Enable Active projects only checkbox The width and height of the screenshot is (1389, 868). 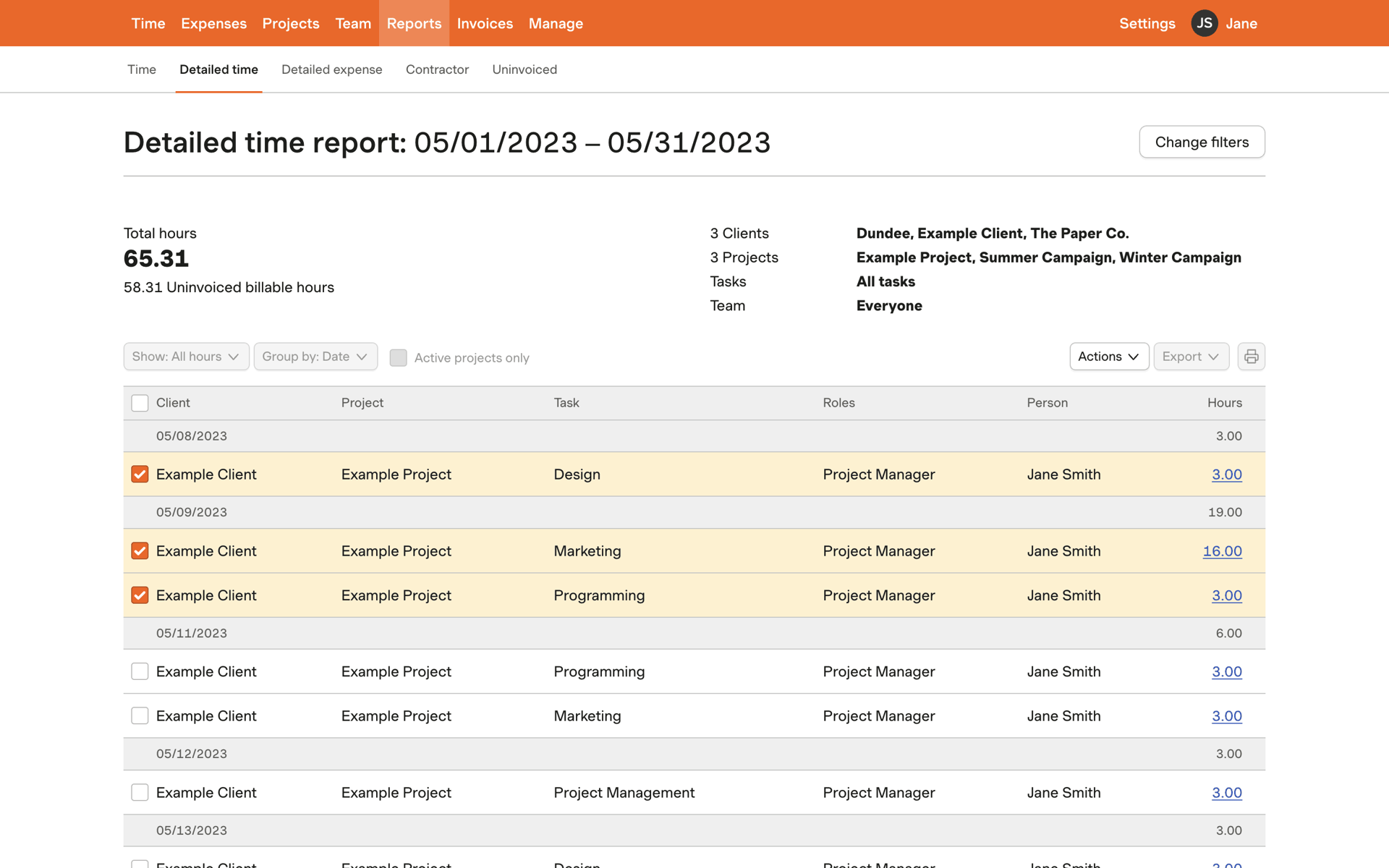click(x=398, y=357)
